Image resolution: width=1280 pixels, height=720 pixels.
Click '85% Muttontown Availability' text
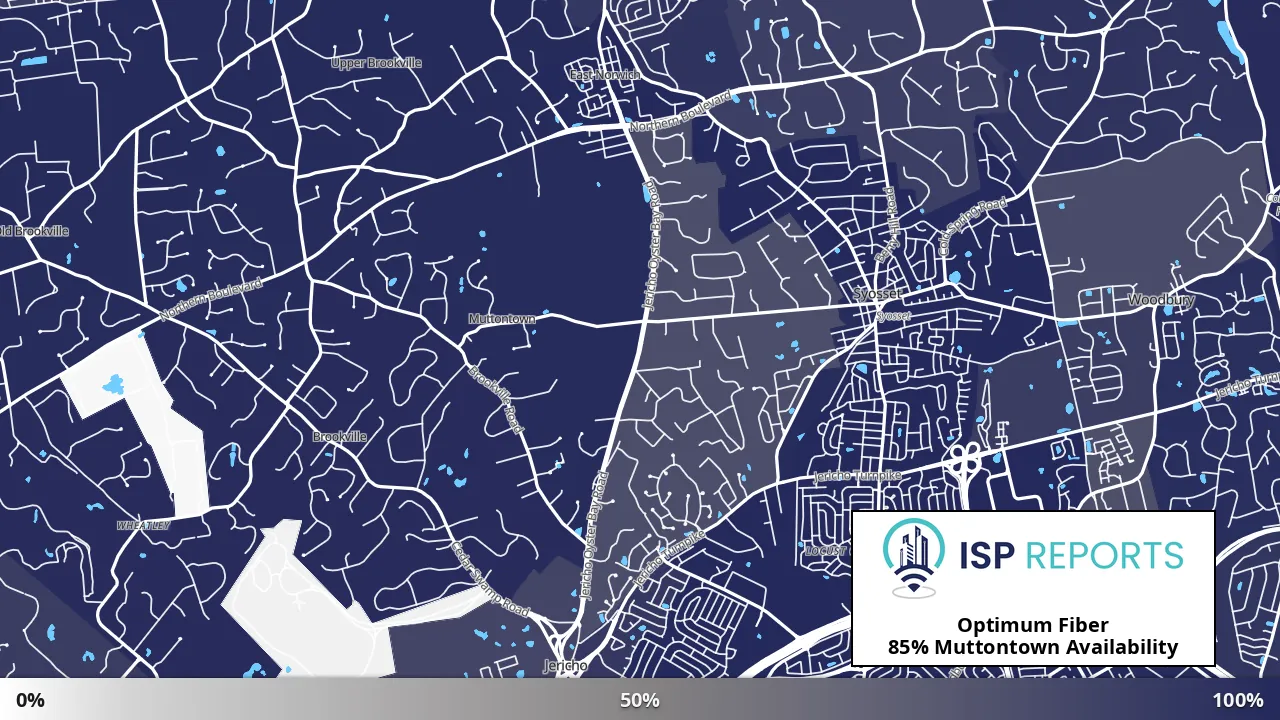[1033, 648]
